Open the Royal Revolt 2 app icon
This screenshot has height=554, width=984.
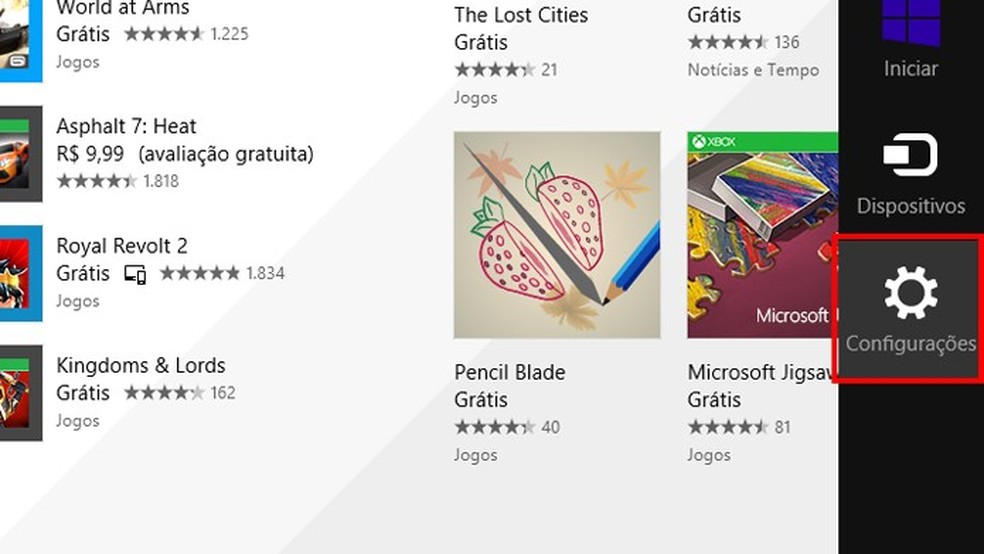click(20, 273)
